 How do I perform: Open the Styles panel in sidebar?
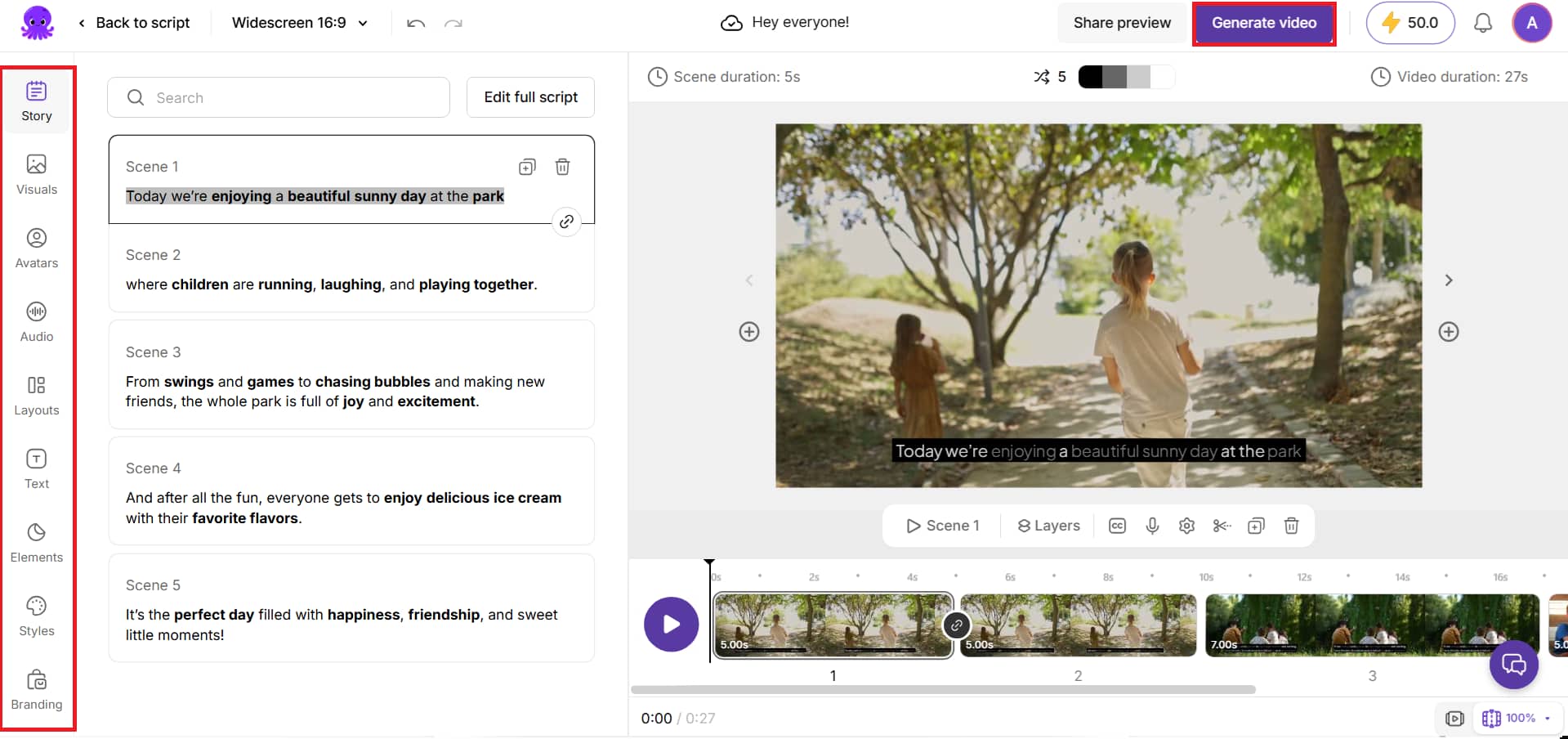pyautogui.click(x=37, y=616)
